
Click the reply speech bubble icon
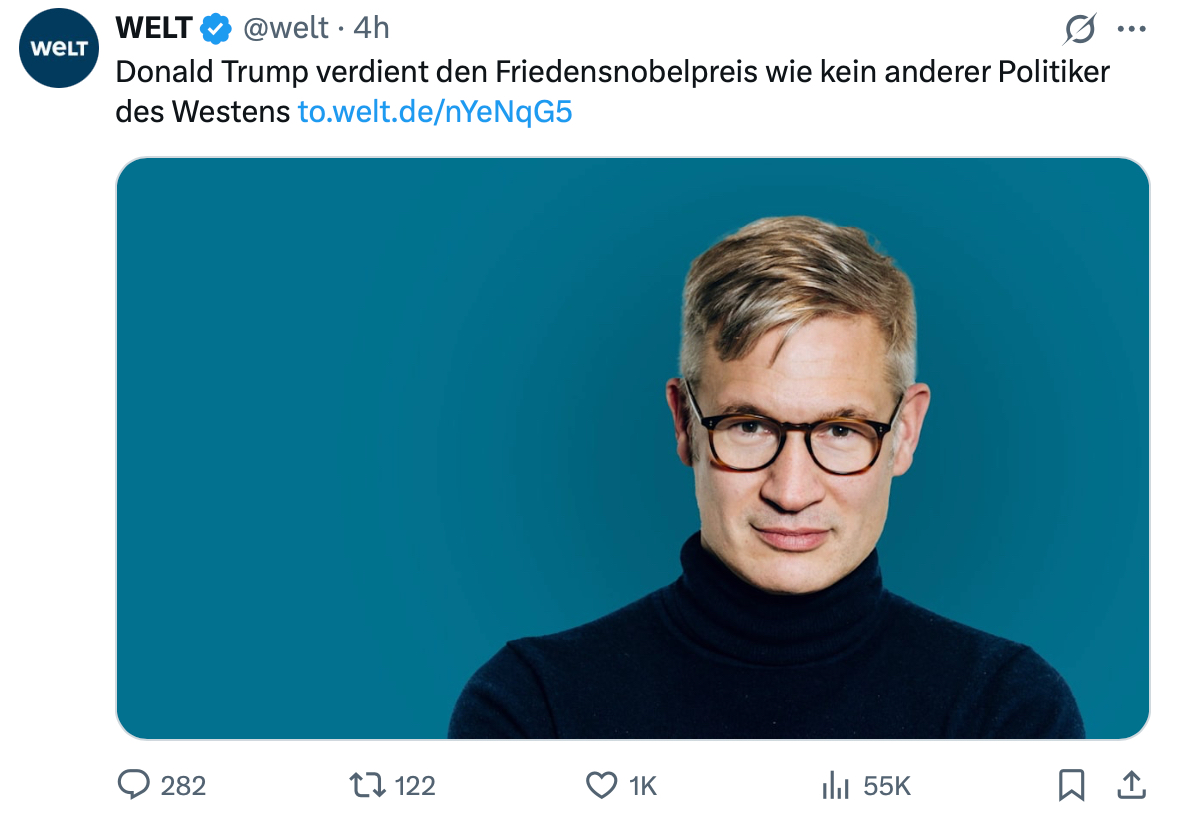coord(134,786)
